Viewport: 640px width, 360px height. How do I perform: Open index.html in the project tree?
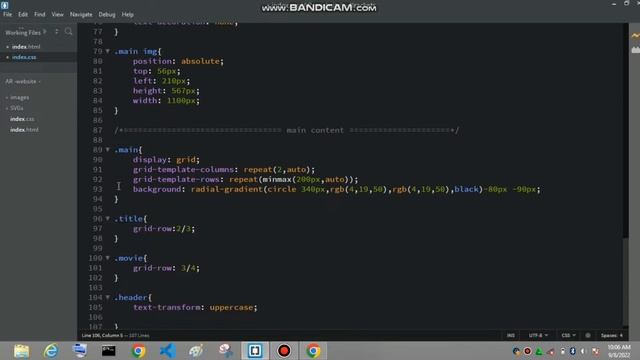pyautogui.click(x=24, y=129)
